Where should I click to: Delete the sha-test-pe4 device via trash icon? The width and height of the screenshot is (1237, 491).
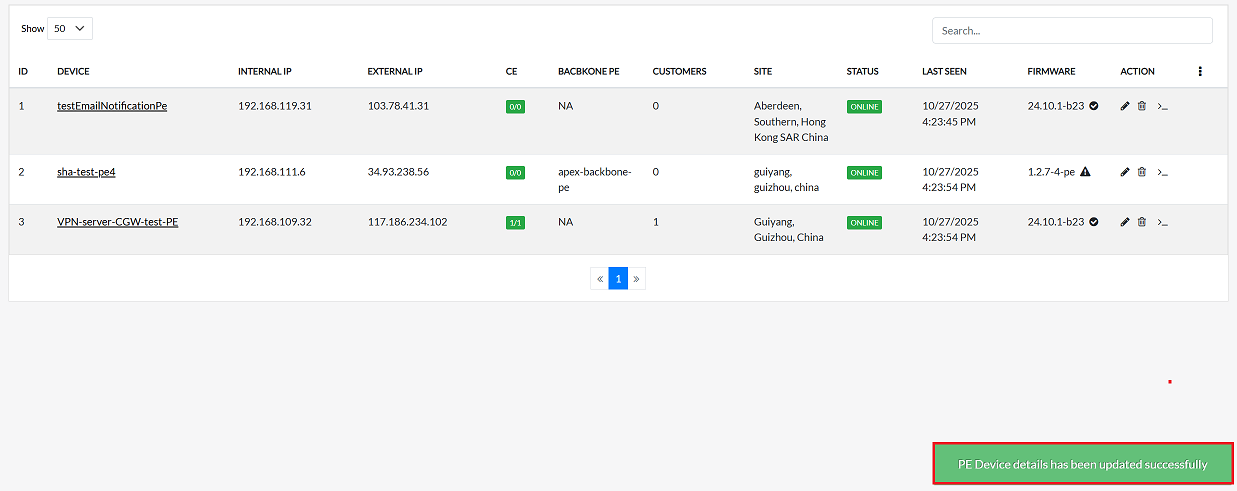1142,172
